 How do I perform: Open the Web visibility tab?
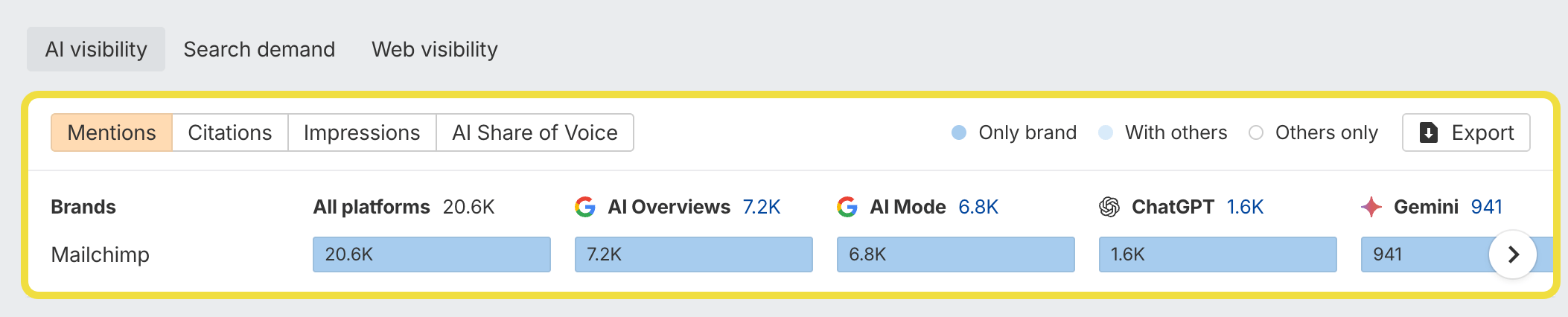(x=435, y=49)
